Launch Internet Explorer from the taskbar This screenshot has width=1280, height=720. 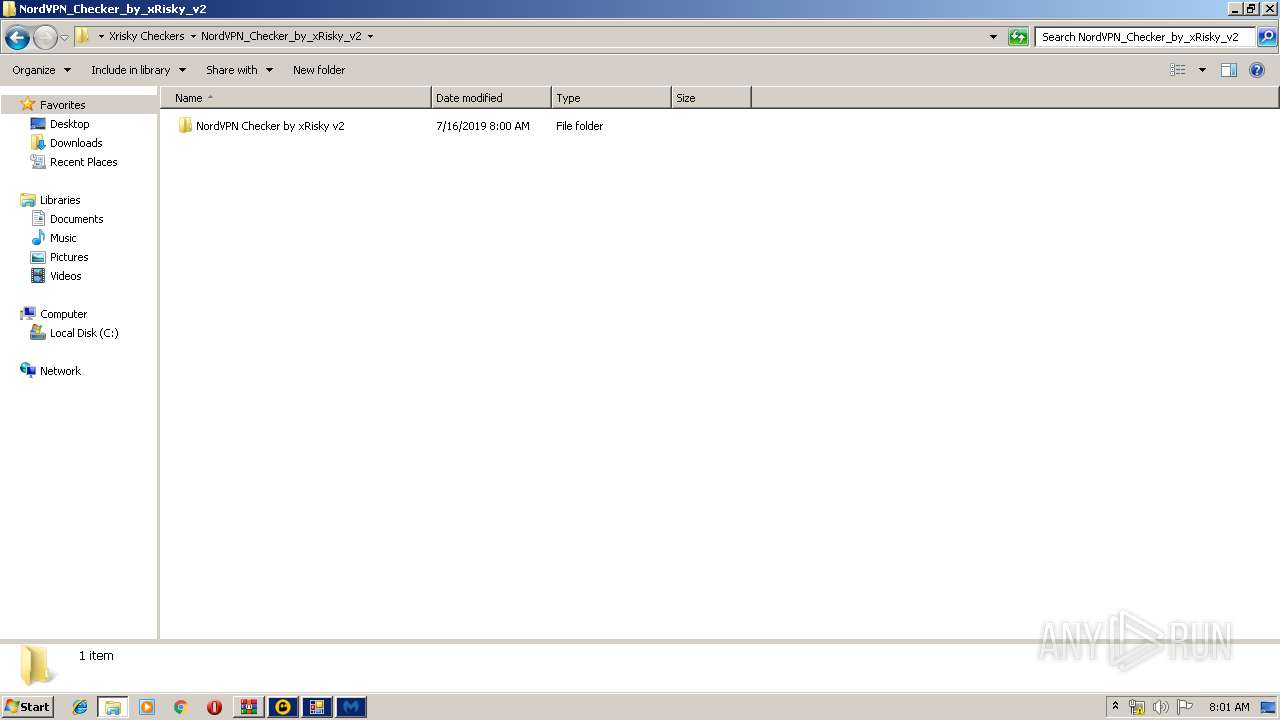[80, 707]
